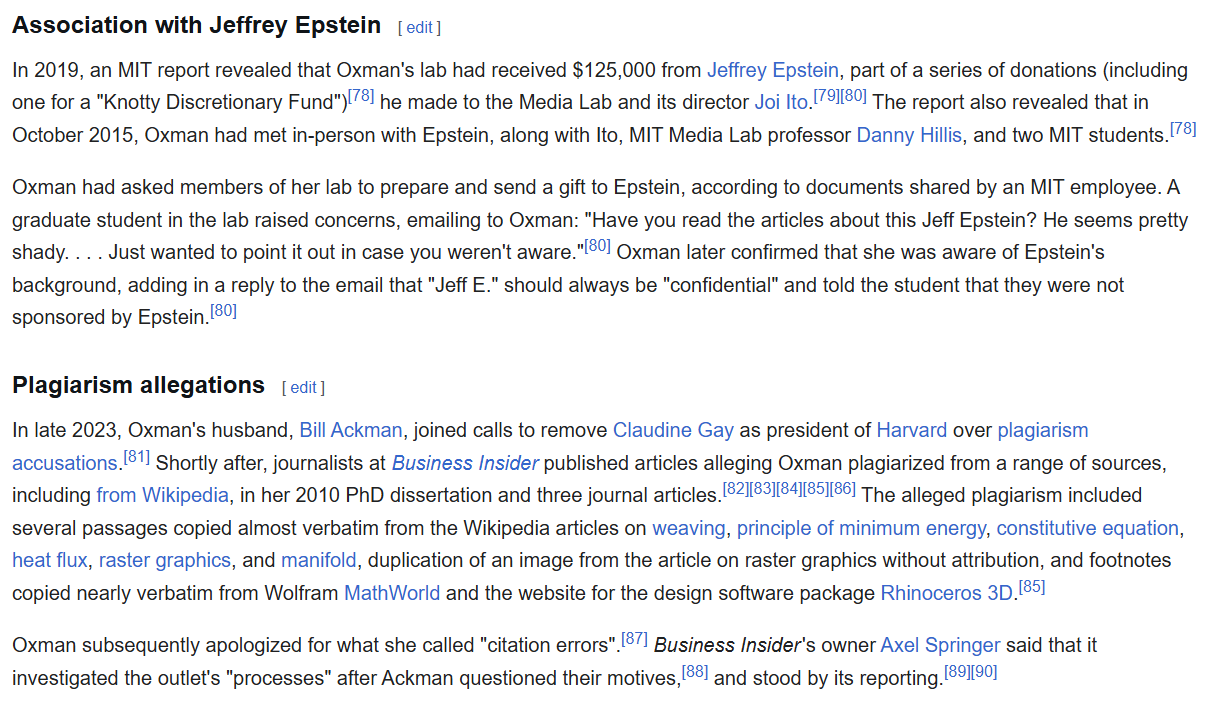Go to the Business Insider article
The height and width of the screenshot is (723, 1208).
[465, 463]
